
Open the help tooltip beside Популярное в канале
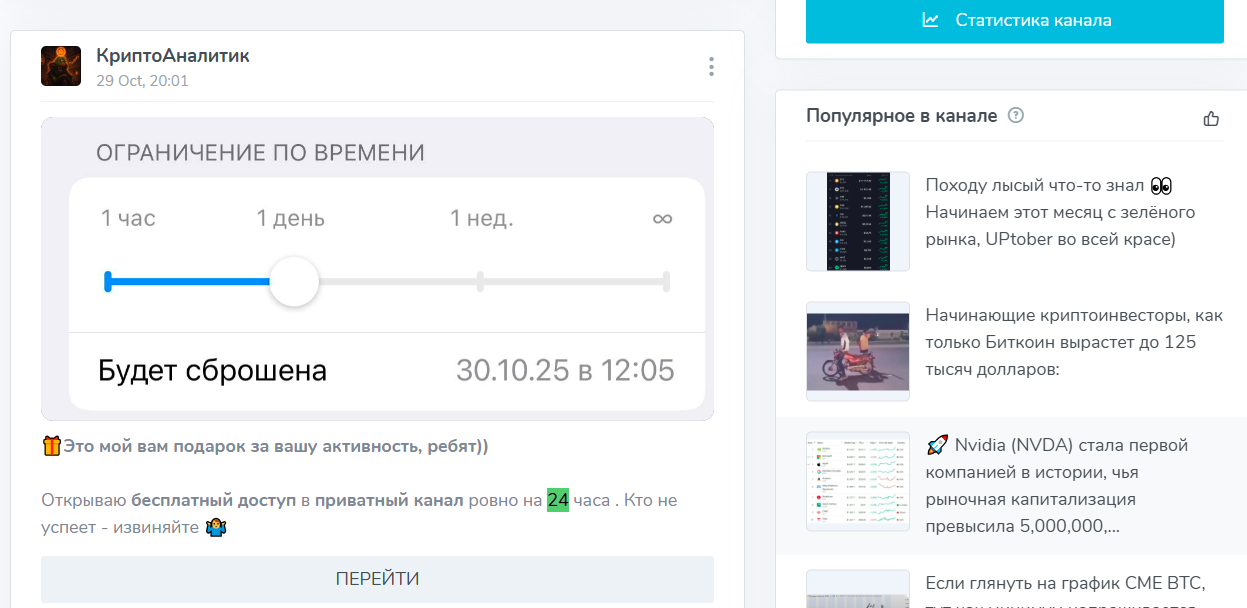coord(1017,116)
